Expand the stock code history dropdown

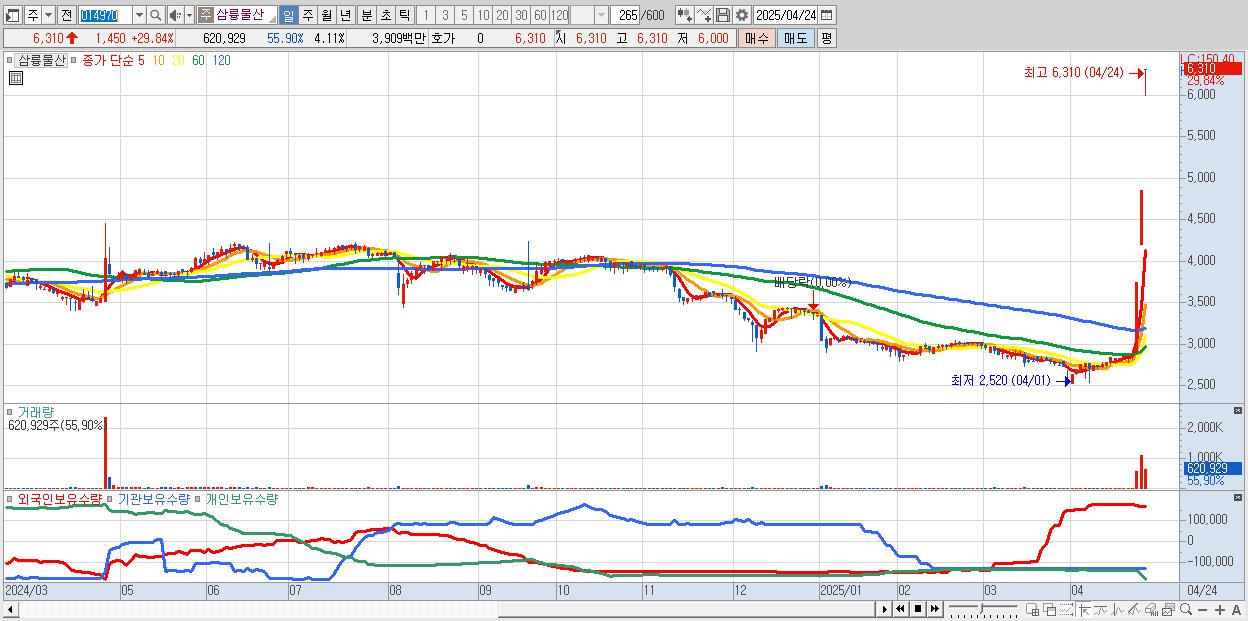click(139, 15)
